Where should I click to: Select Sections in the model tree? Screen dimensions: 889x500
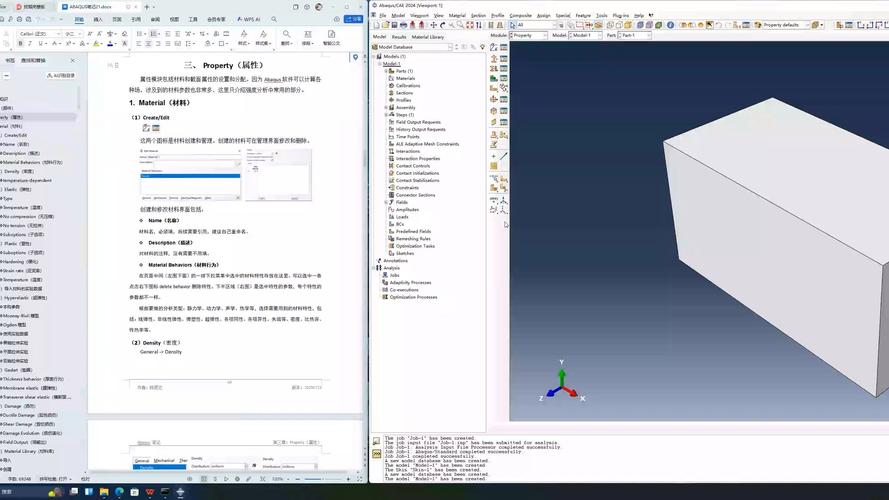click(x=404, y=93)
